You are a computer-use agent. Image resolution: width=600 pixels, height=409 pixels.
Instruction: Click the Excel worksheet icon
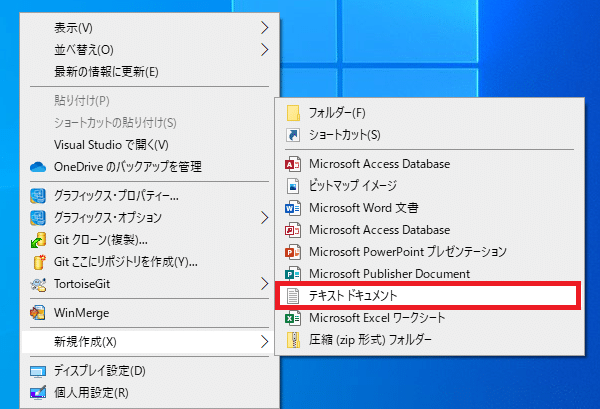click(x=293, y=318)
